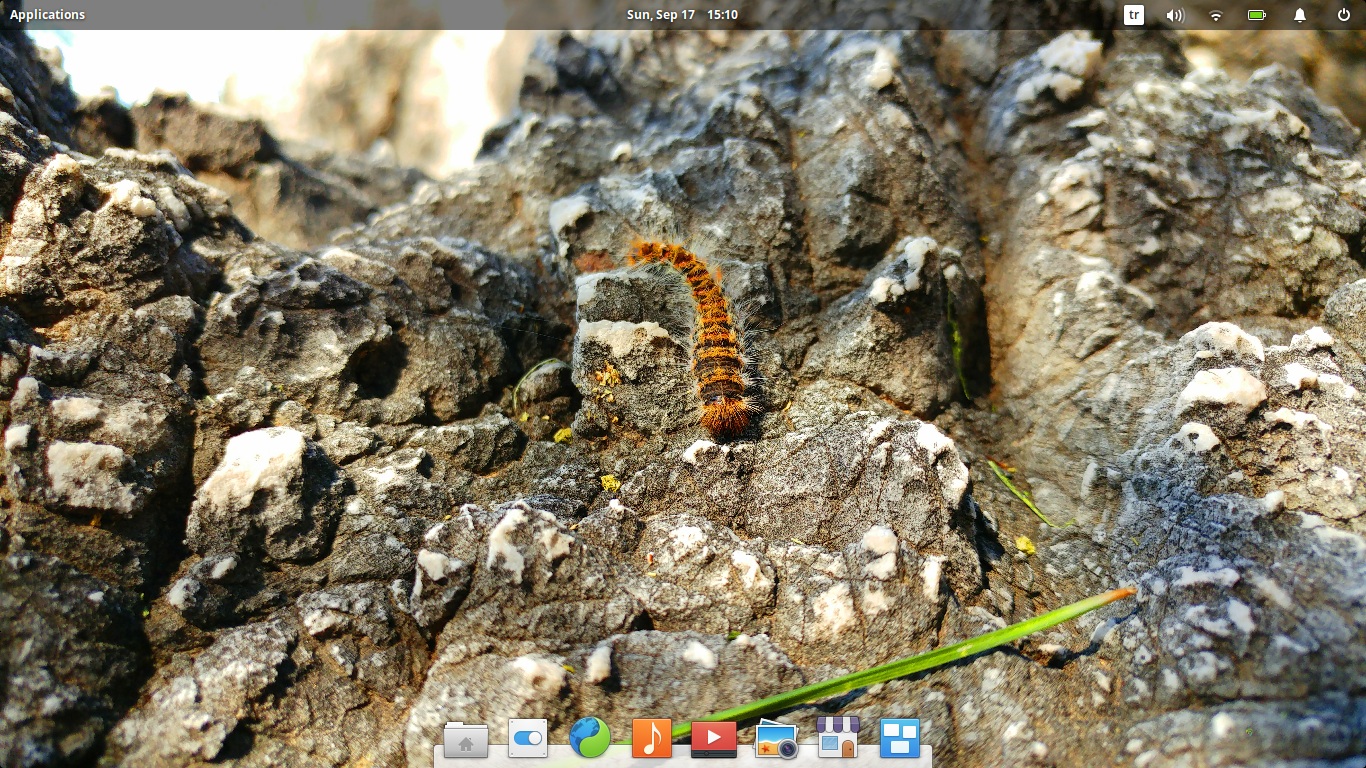Viewport: 1366px width, 768px height.
Task: Open System Settings from the dock
Action: [x=528, y=739]
